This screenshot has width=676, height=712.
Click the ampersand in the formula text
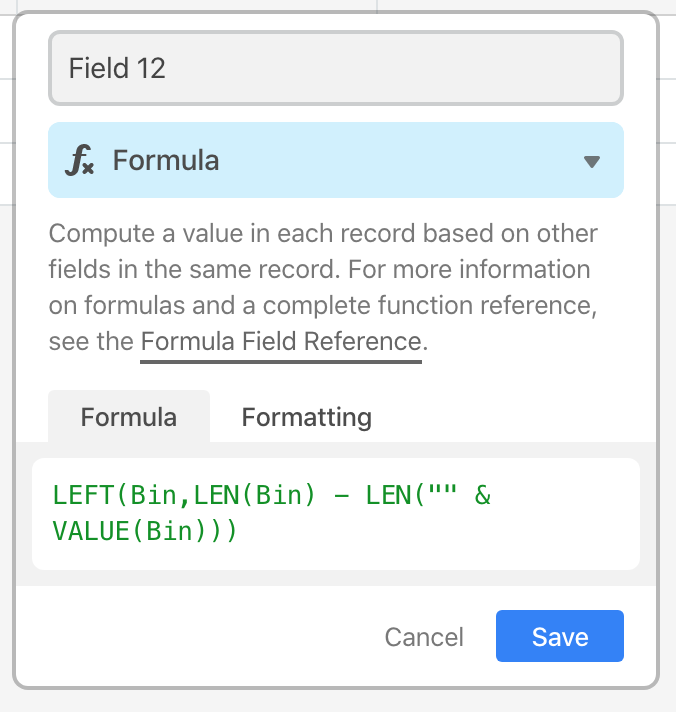coord(483,495)
